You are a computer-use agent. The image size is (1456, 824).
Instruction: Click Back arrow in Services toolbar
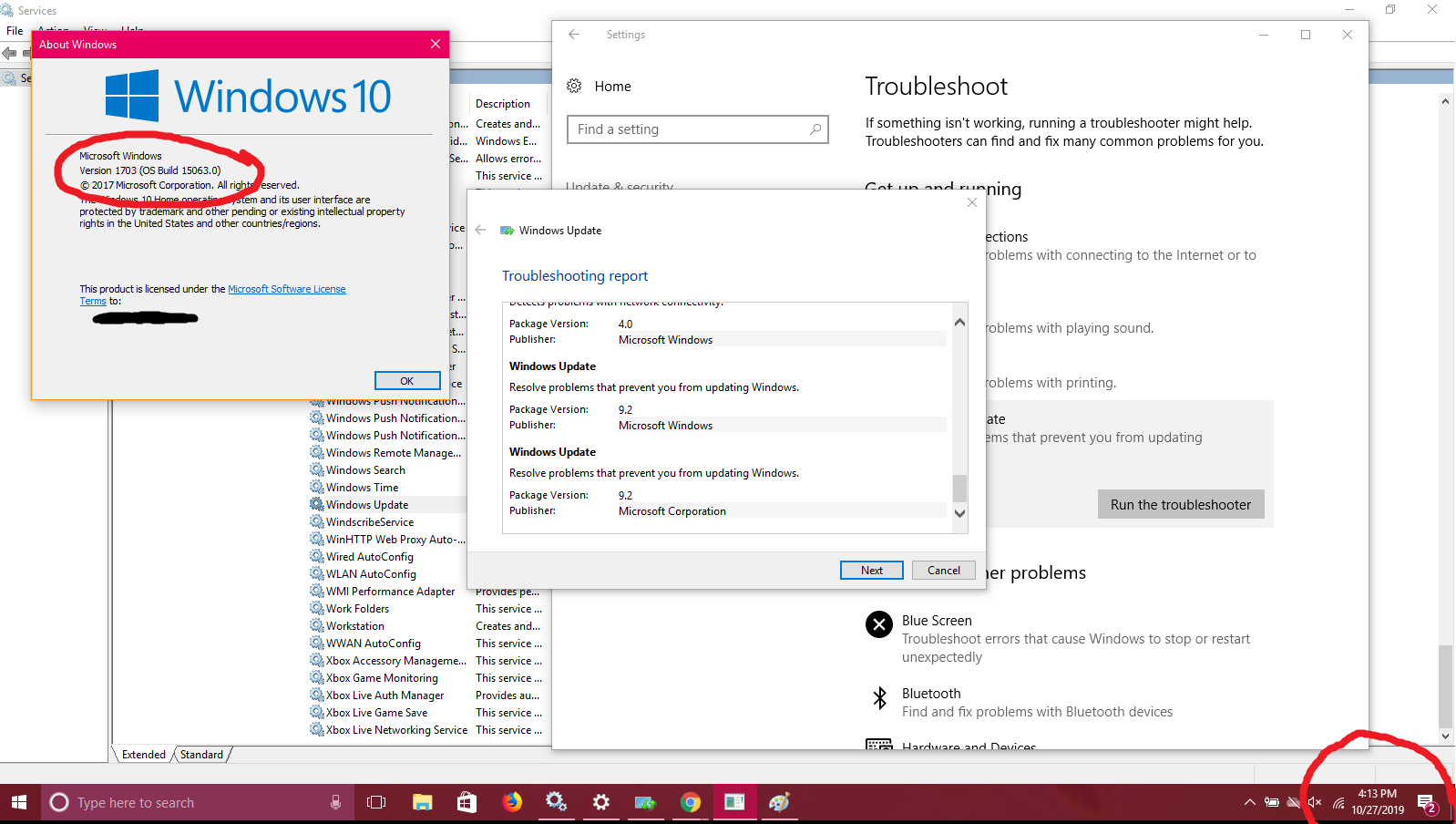pos(9,53)
